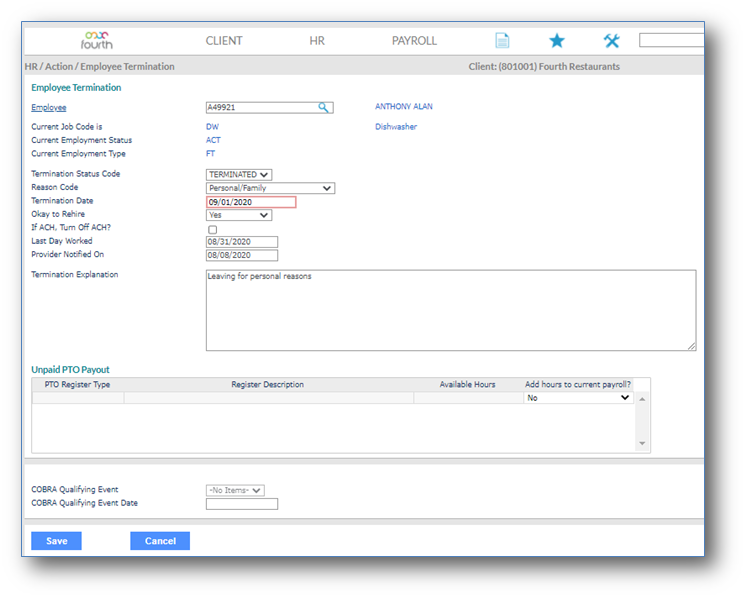Click the Provider Notified On field
747x599 pixels.
click(242, 255)
